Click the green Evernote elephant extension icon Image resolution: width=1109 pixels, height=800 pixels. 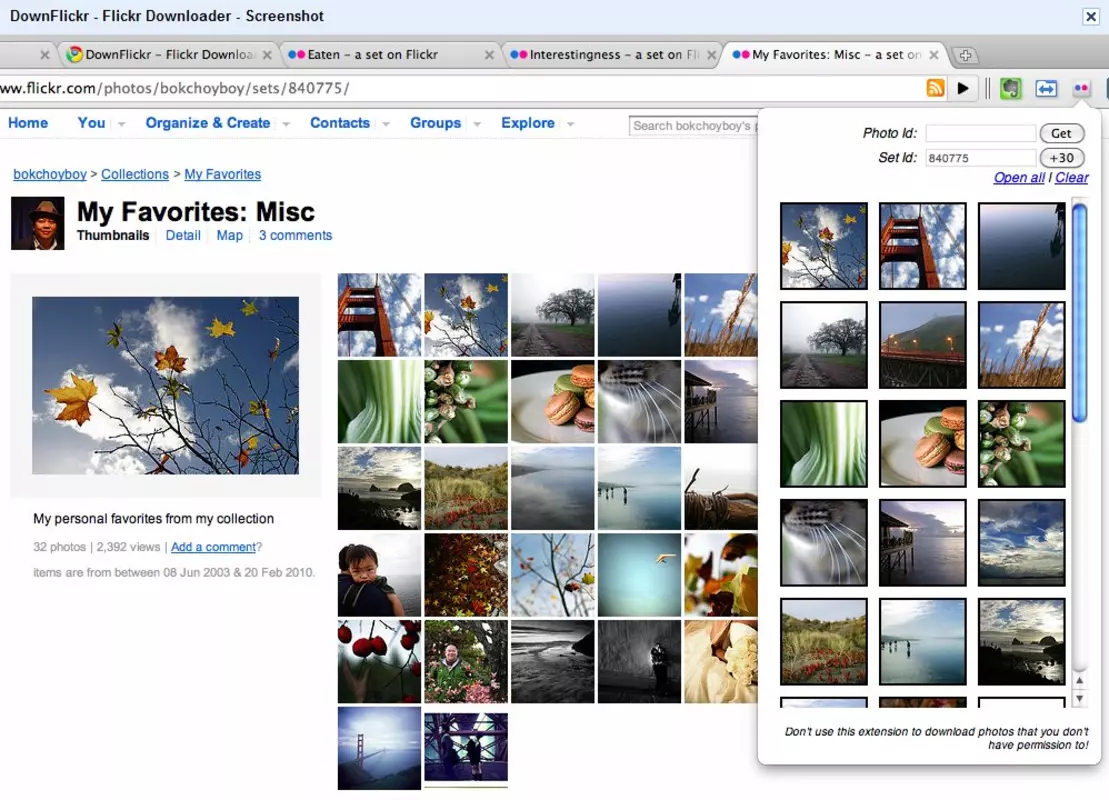pyautogui.click(x=1011, y=88)
